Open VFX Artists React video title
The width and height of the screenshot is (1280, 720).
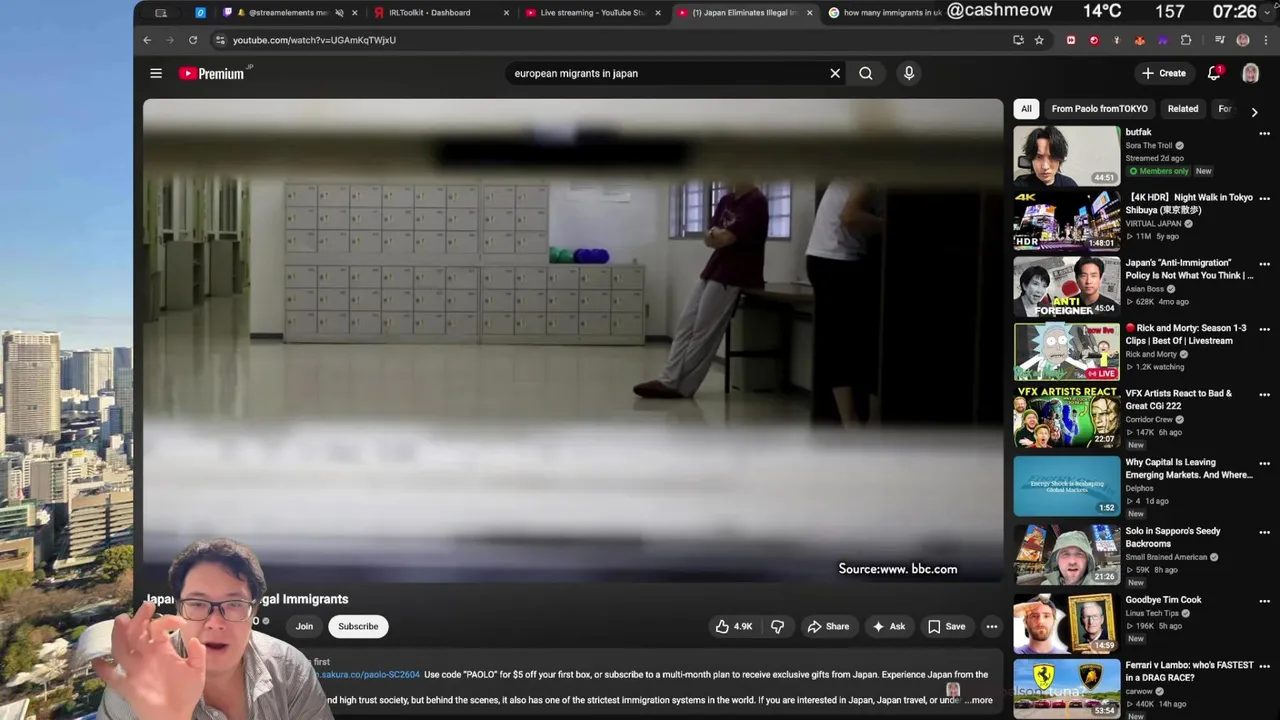tap(1179, 400)
